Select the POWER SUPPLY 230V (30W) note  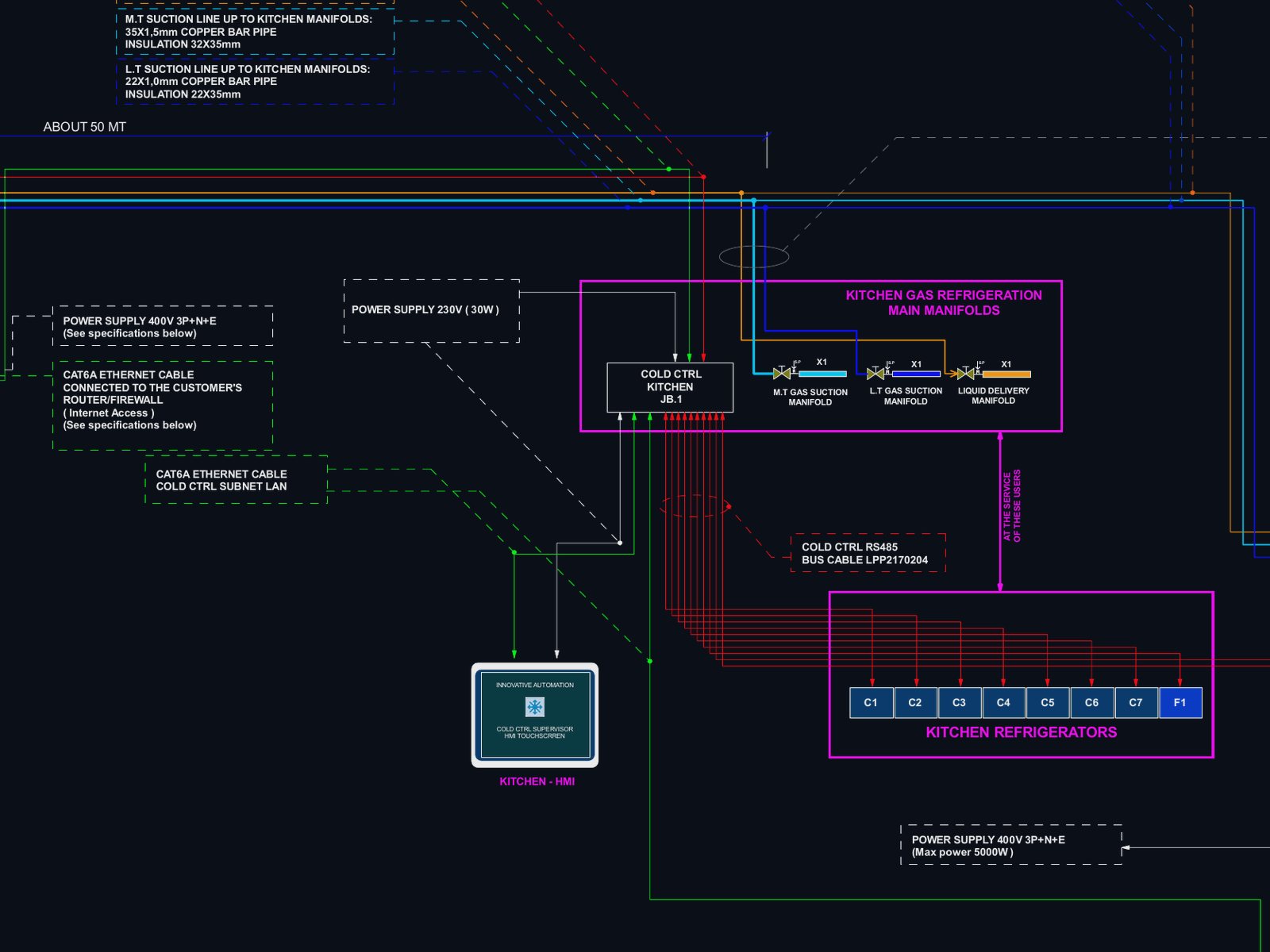coord(432,311)
